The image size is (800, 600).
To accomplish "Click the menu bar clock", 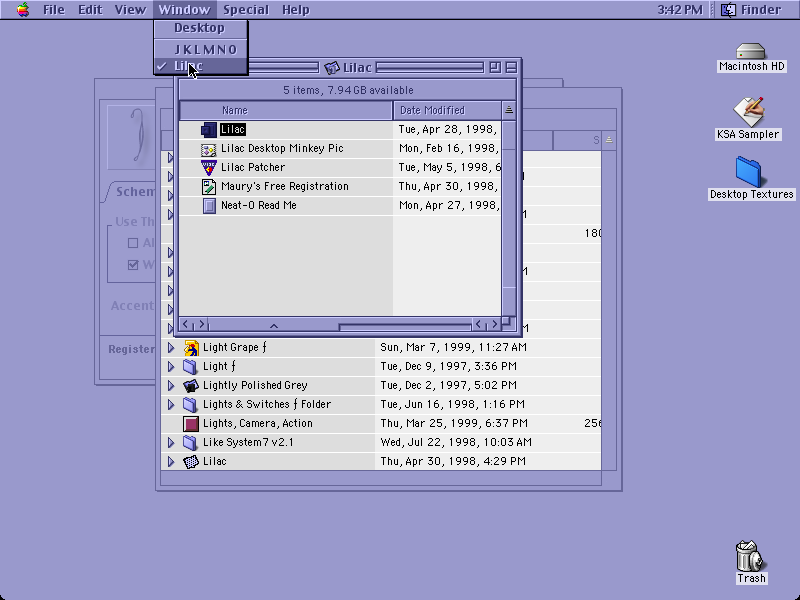I will 680,10.
